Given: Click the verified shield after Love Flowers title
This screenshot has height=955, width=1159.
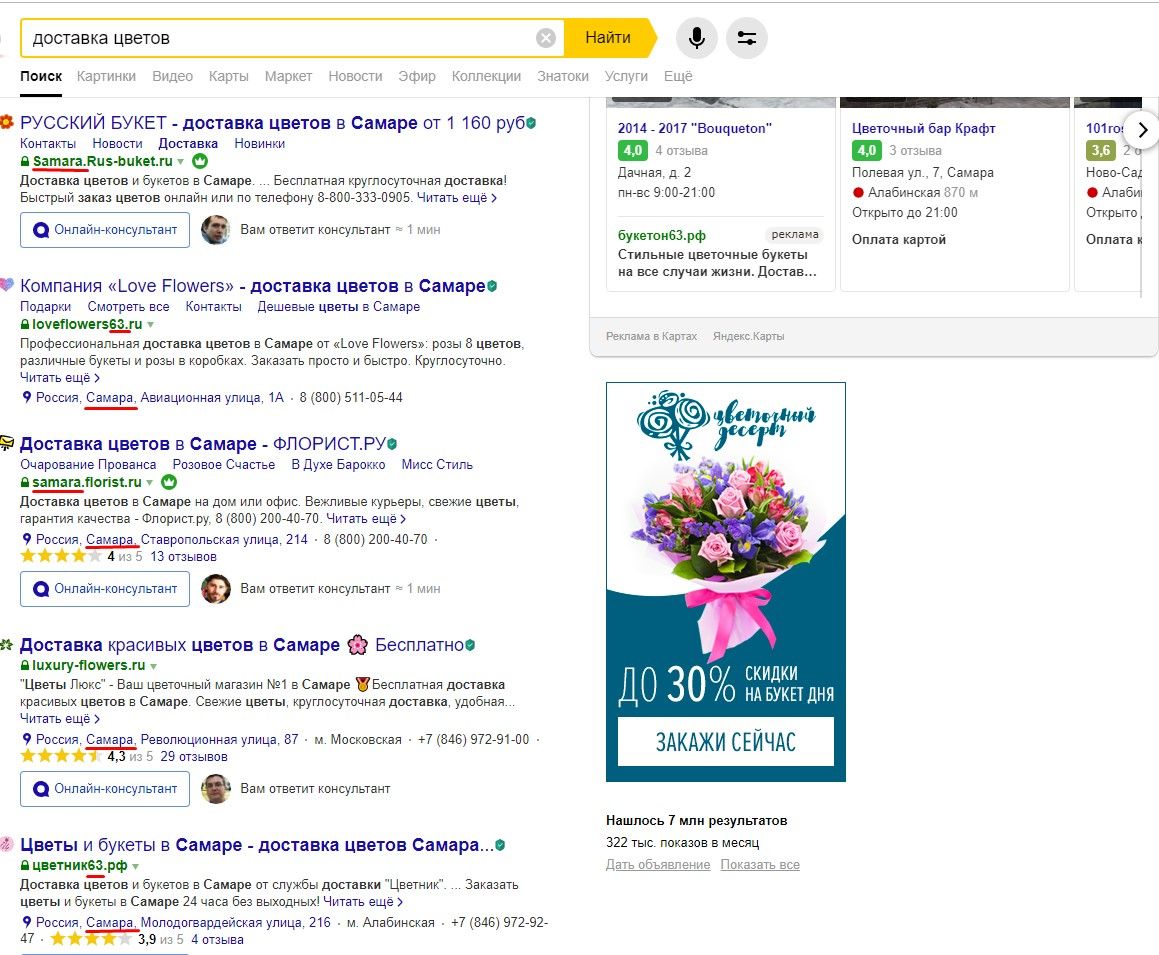Looking at the screenshot, I should tap(492, 286).
